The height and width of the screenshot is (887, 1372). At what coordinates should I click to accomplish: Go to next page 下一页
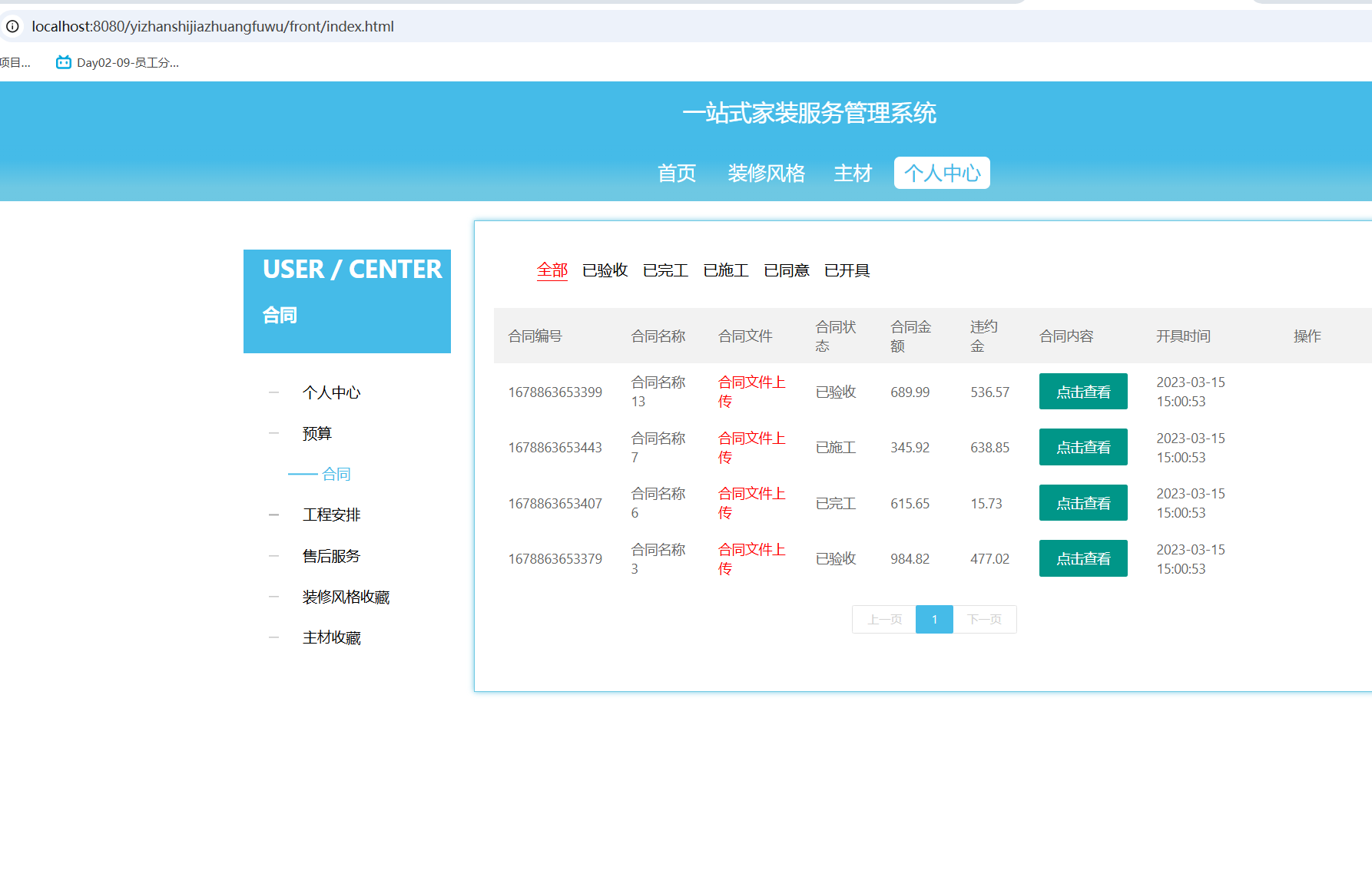984,620
